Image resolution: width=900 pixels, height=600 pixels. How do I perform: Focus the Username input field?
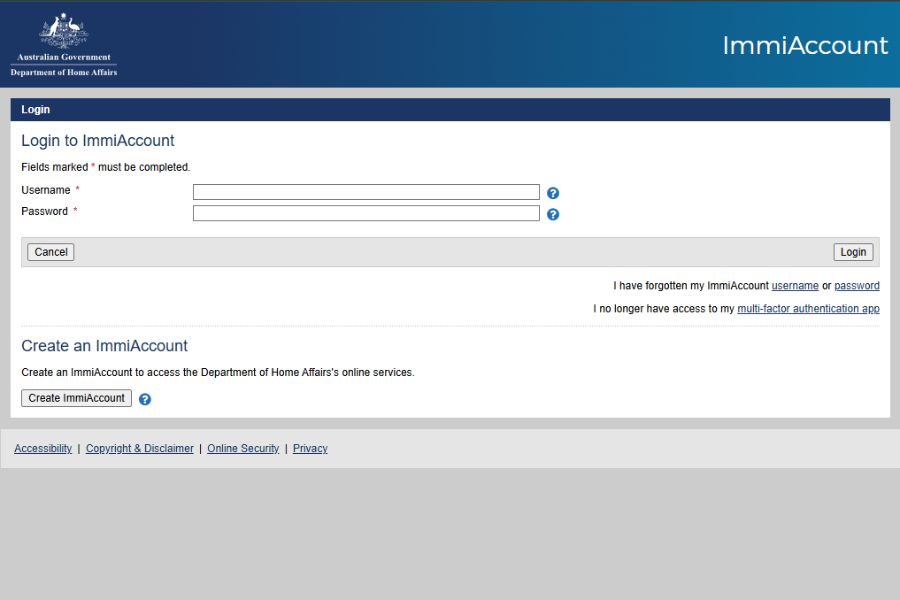tap(366, 192)
